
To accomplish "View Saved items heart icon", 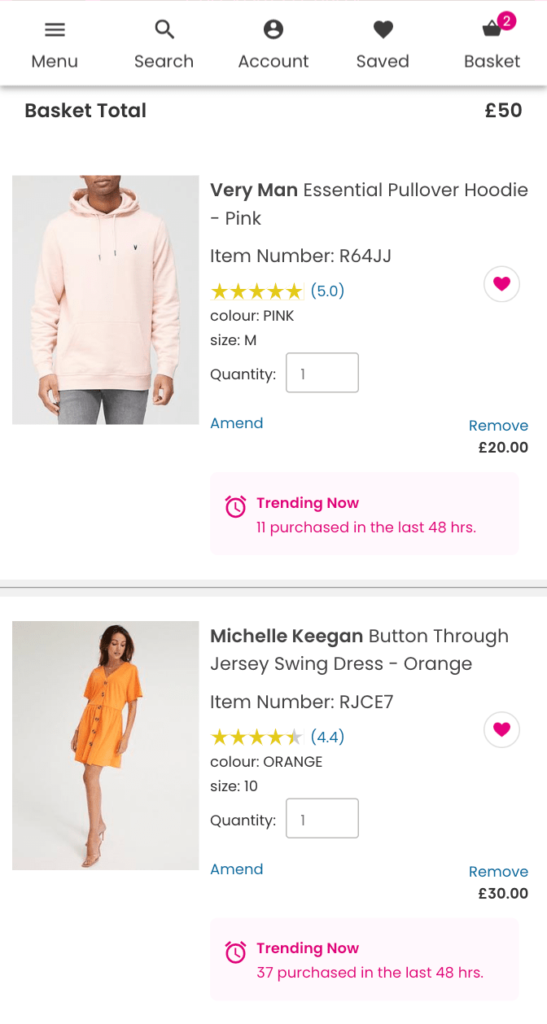I will point(383,29).
